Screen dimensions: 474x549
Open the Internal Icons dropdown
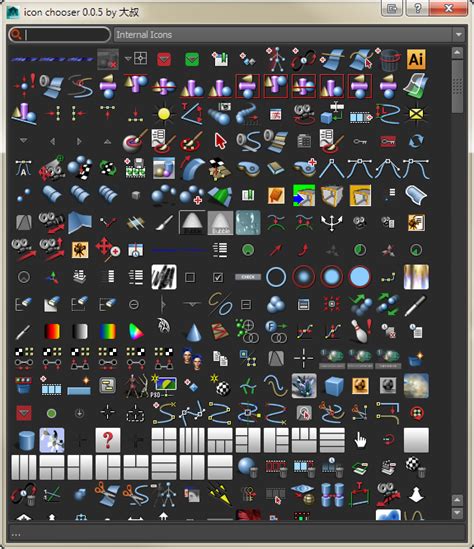tap(289, 35)
